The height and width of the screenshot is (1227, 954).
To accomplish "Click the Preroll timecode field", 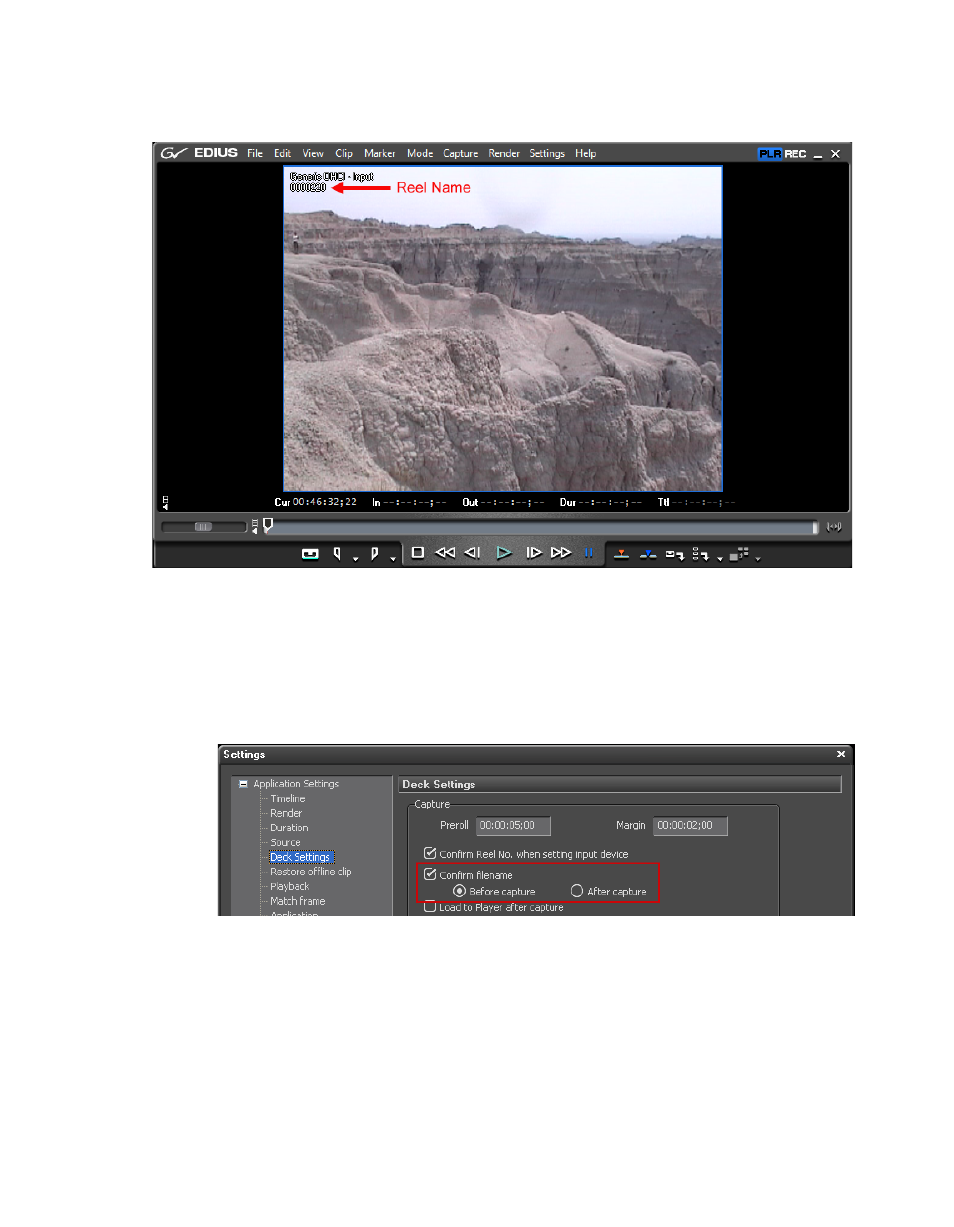I will coord(513,826).
